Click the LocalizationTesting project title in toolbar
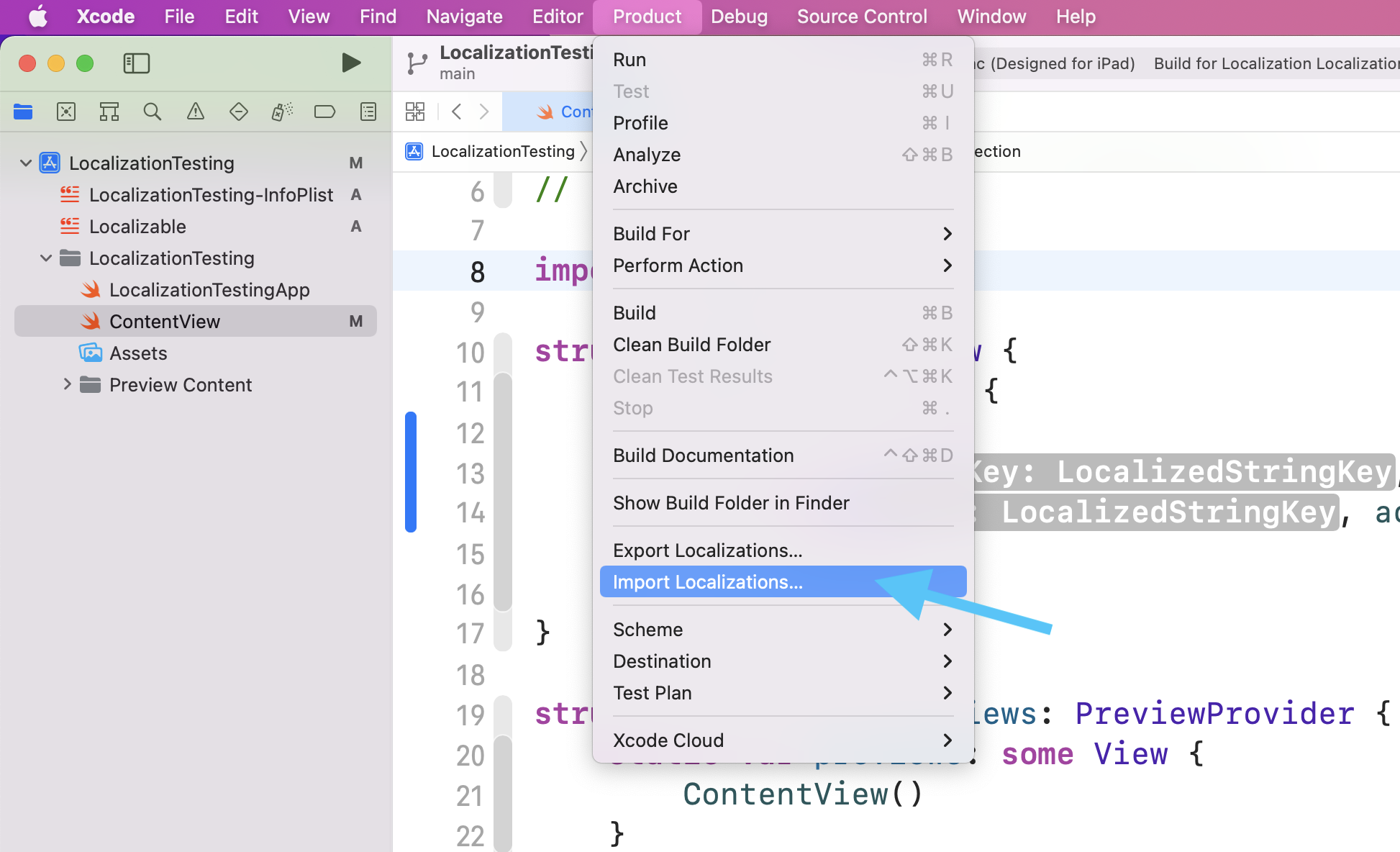The height and width of the screenshot is (852, 1400). click(516, 53)
